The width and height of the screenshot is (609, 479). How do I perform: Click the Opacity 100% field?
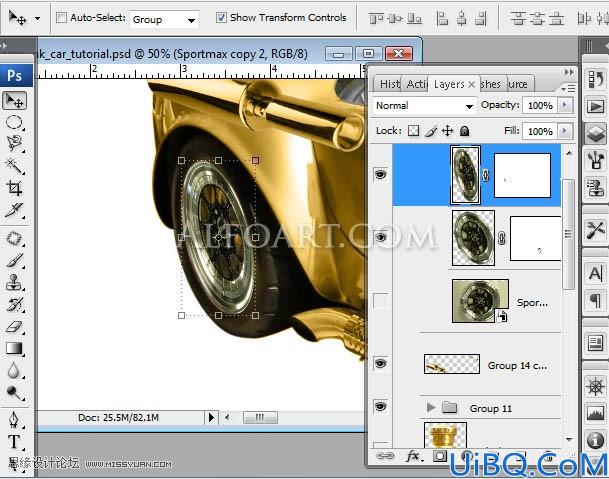pos(540,105)
